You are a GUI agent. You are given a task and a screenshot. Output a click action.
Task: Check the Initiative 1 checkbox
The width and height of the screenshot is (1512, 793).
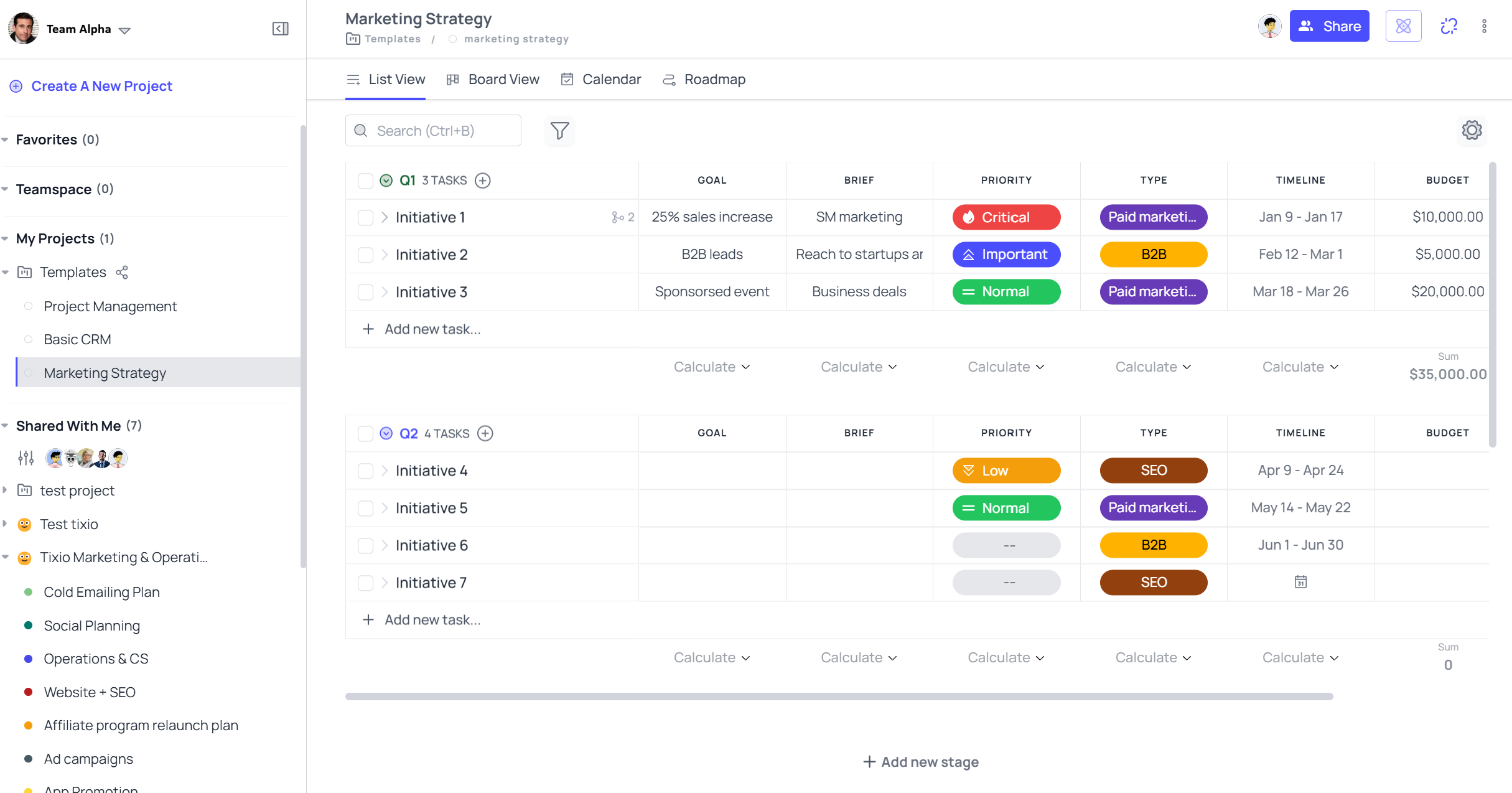point(365,217)
